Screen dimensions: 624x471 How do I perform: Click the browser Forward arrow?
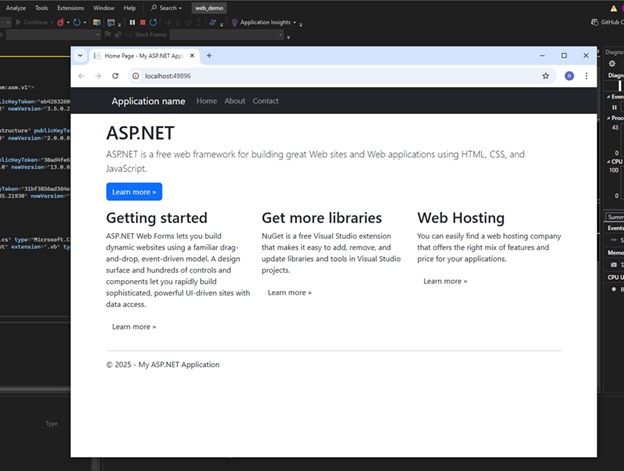coord(98,76)
